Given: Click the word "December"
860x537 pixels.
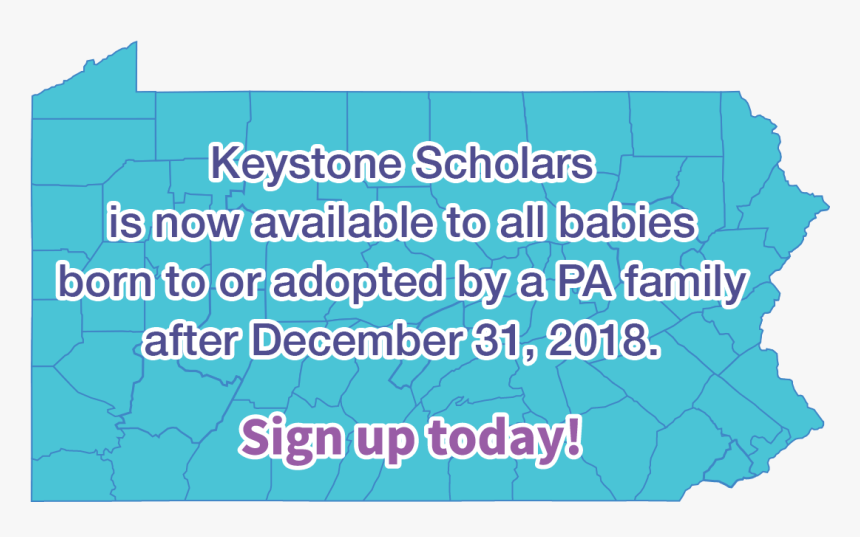Looking at the screenshot, I should [355, 339].
